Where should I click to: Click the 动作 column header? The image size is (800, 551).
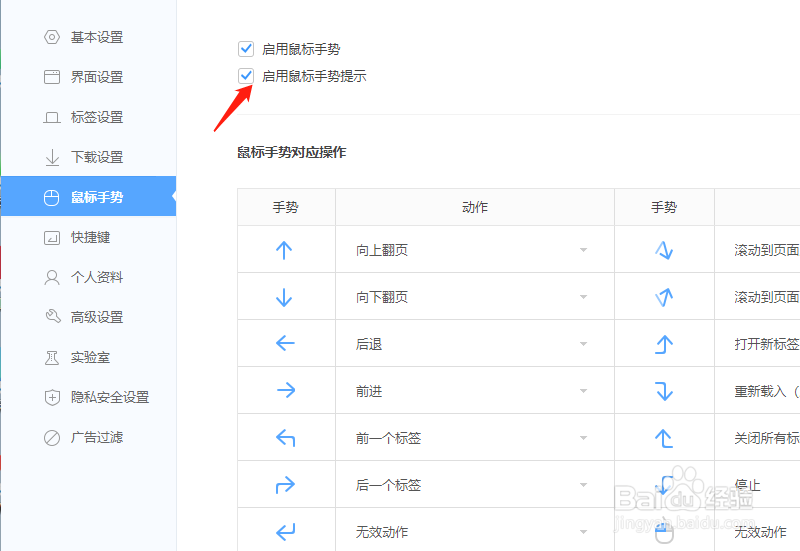pyautogui.click(x=474, y=207)
